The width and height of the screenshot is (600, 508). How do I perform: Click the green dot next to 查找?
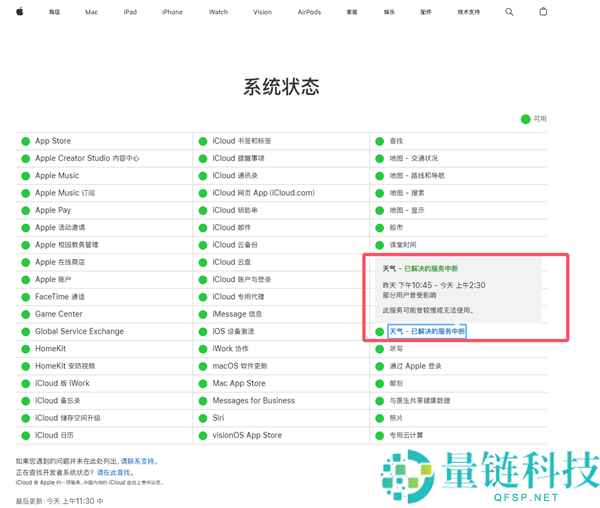[380, 142]
